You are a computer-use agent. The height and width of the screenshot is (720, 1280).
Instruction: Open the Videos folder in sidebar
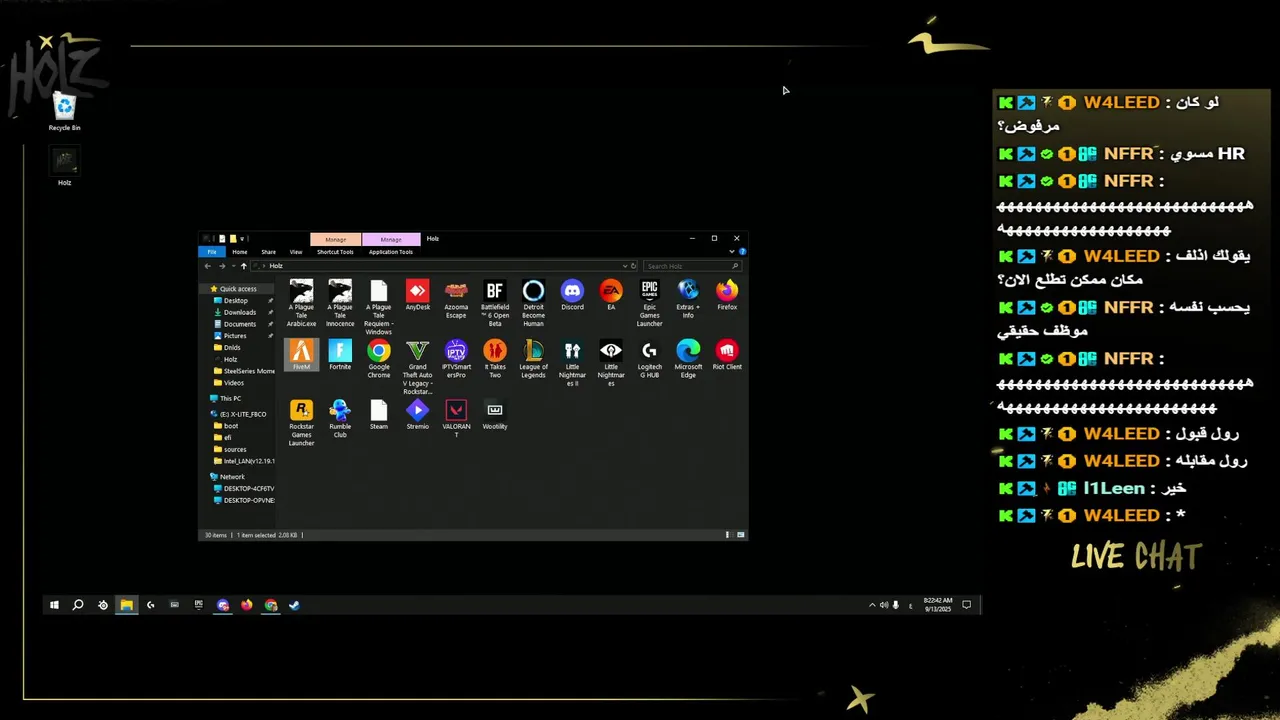[x=233, y=383]
